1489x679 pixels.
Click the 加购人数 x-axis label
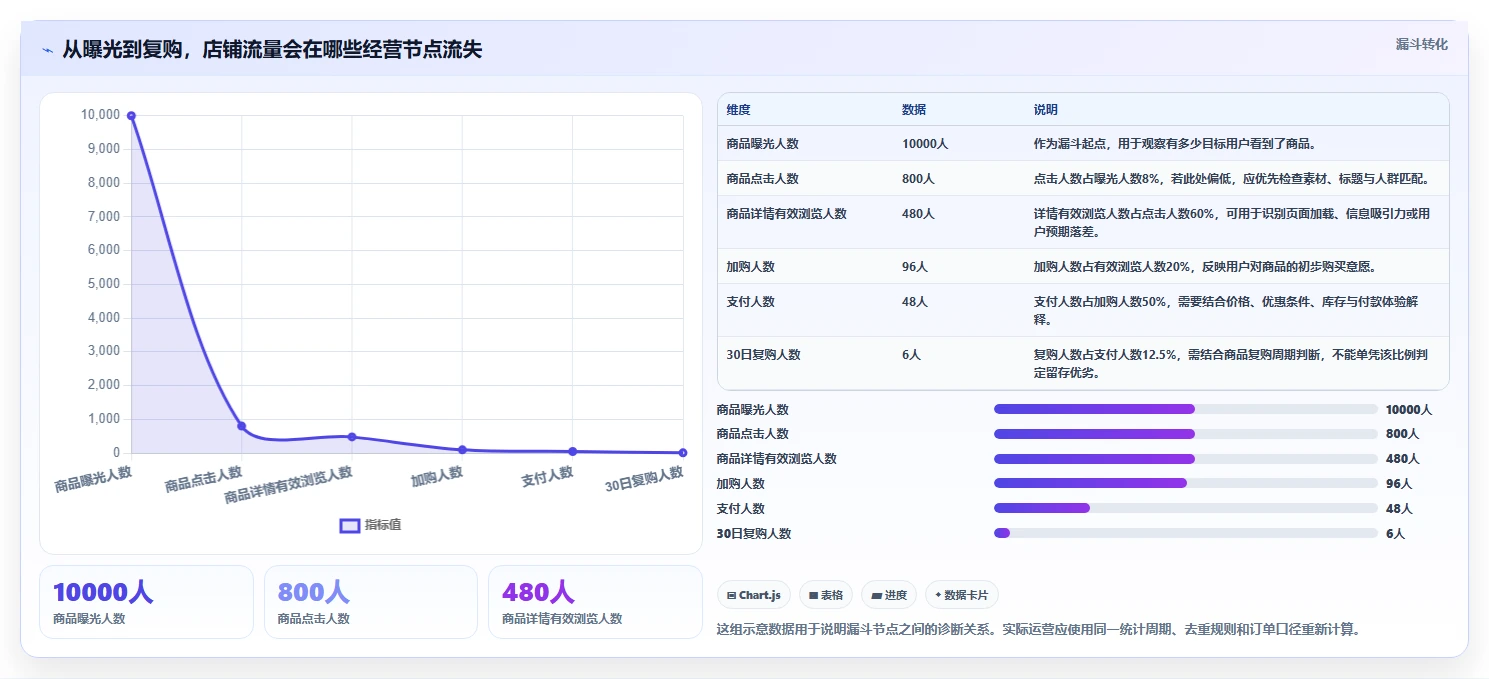click(x=437, y=477)
